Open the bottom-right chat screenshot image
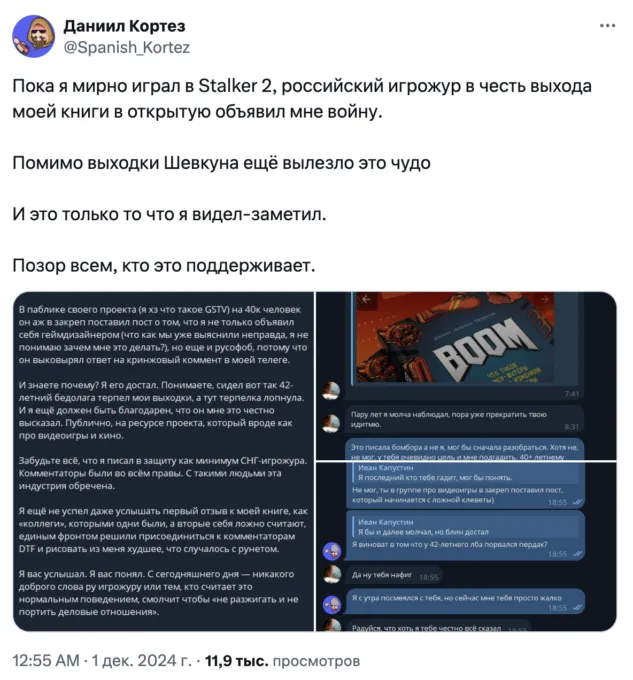The width and height of the screenshot is (633, 680). 466,547
